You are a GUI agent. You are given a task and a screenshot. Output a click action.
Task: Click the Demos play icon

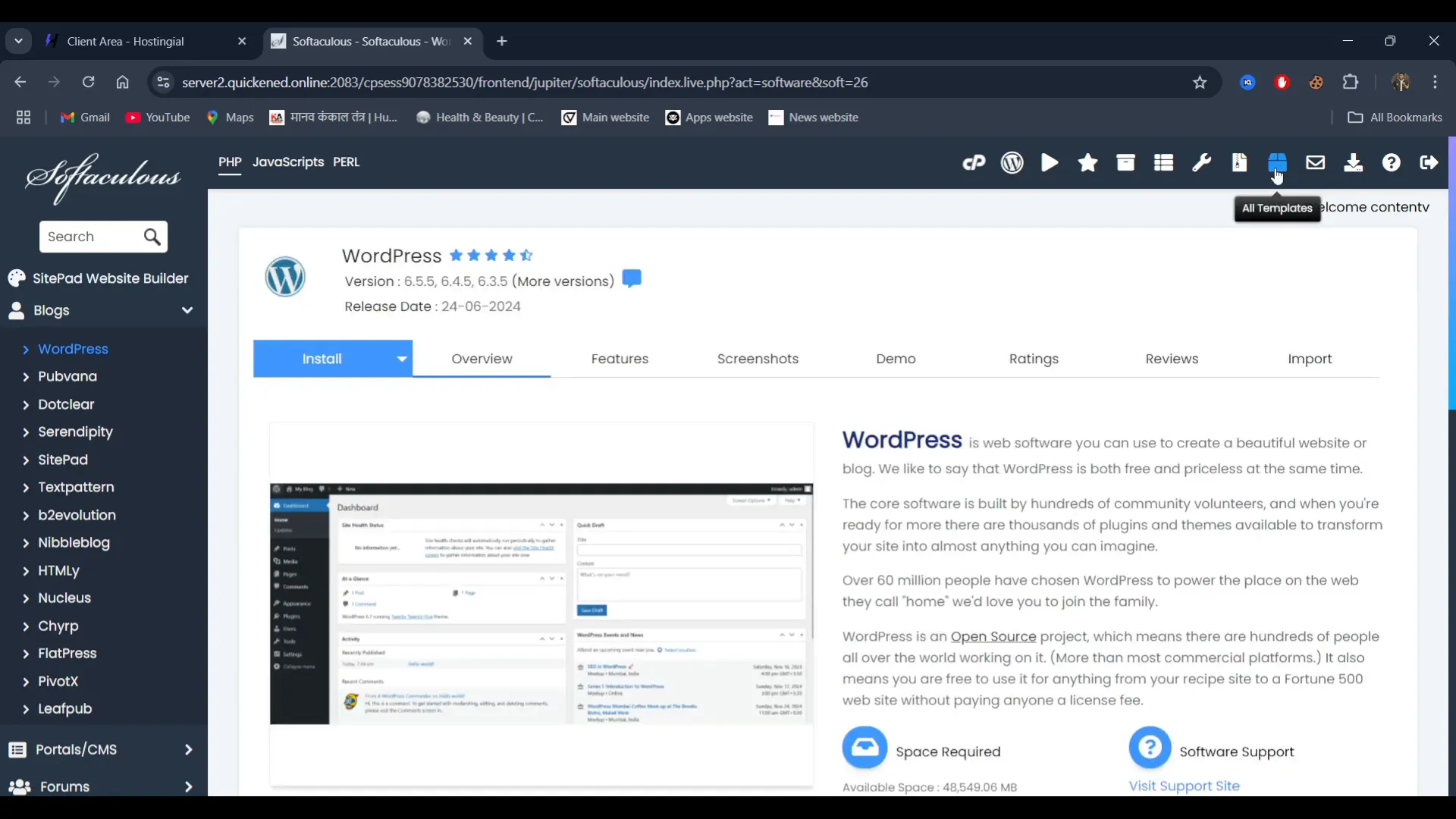tap(1050, 162)
